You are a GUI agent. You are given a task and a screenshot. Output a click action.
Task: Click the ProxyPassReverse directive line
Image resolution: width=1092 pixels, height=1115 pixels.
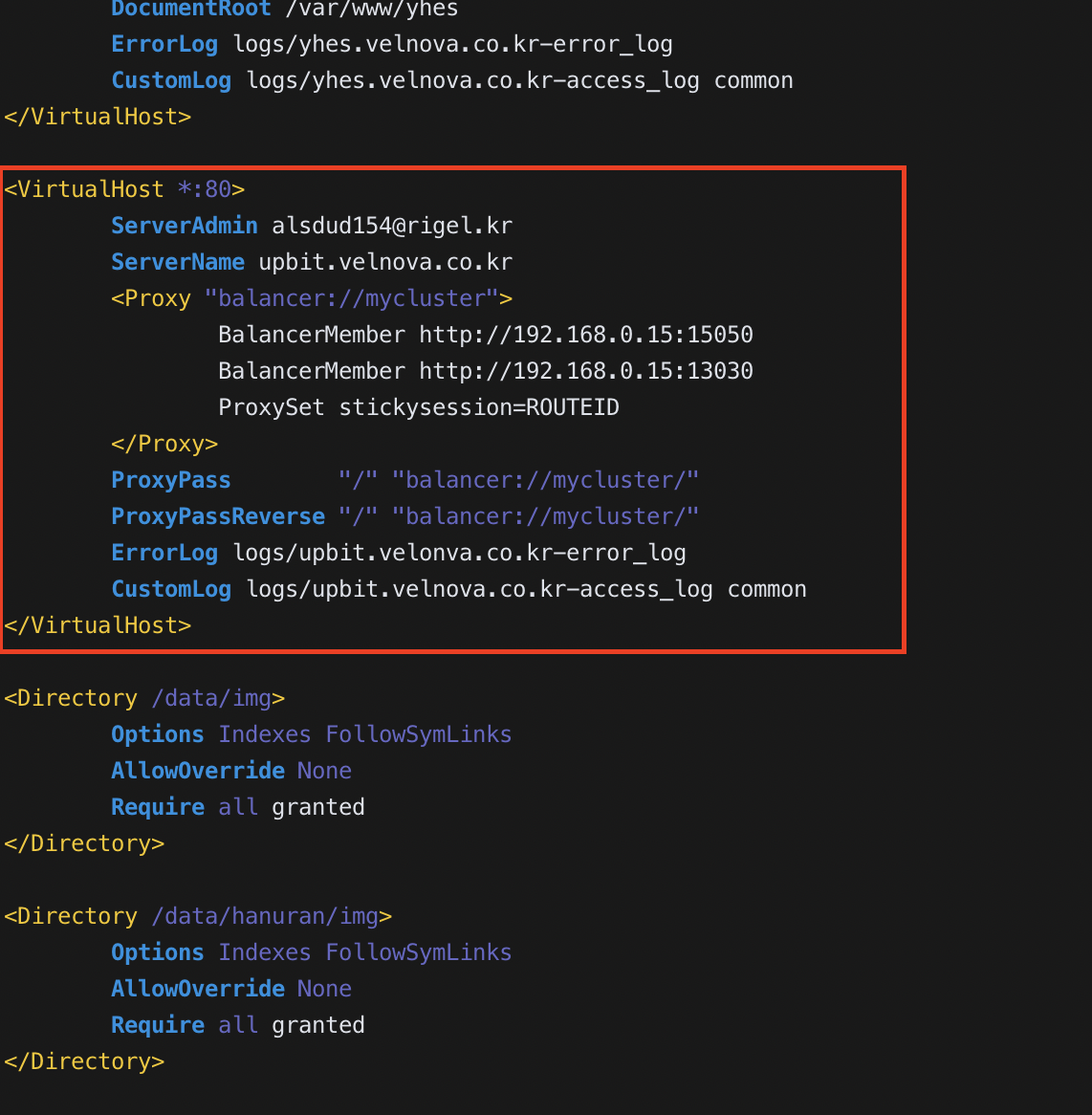[x=405, y=516]
